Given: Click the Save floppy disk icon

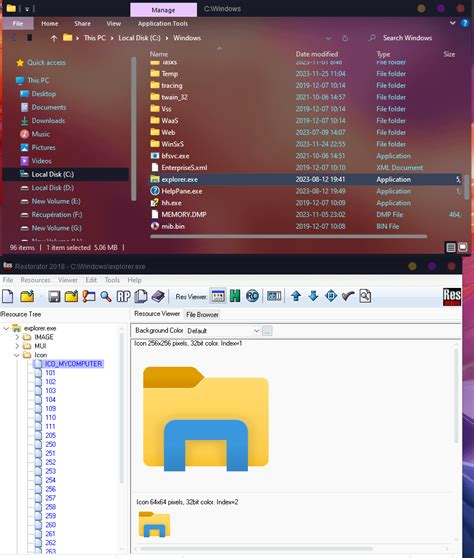Looking at the screenshot, I should [x=54, y=296].
